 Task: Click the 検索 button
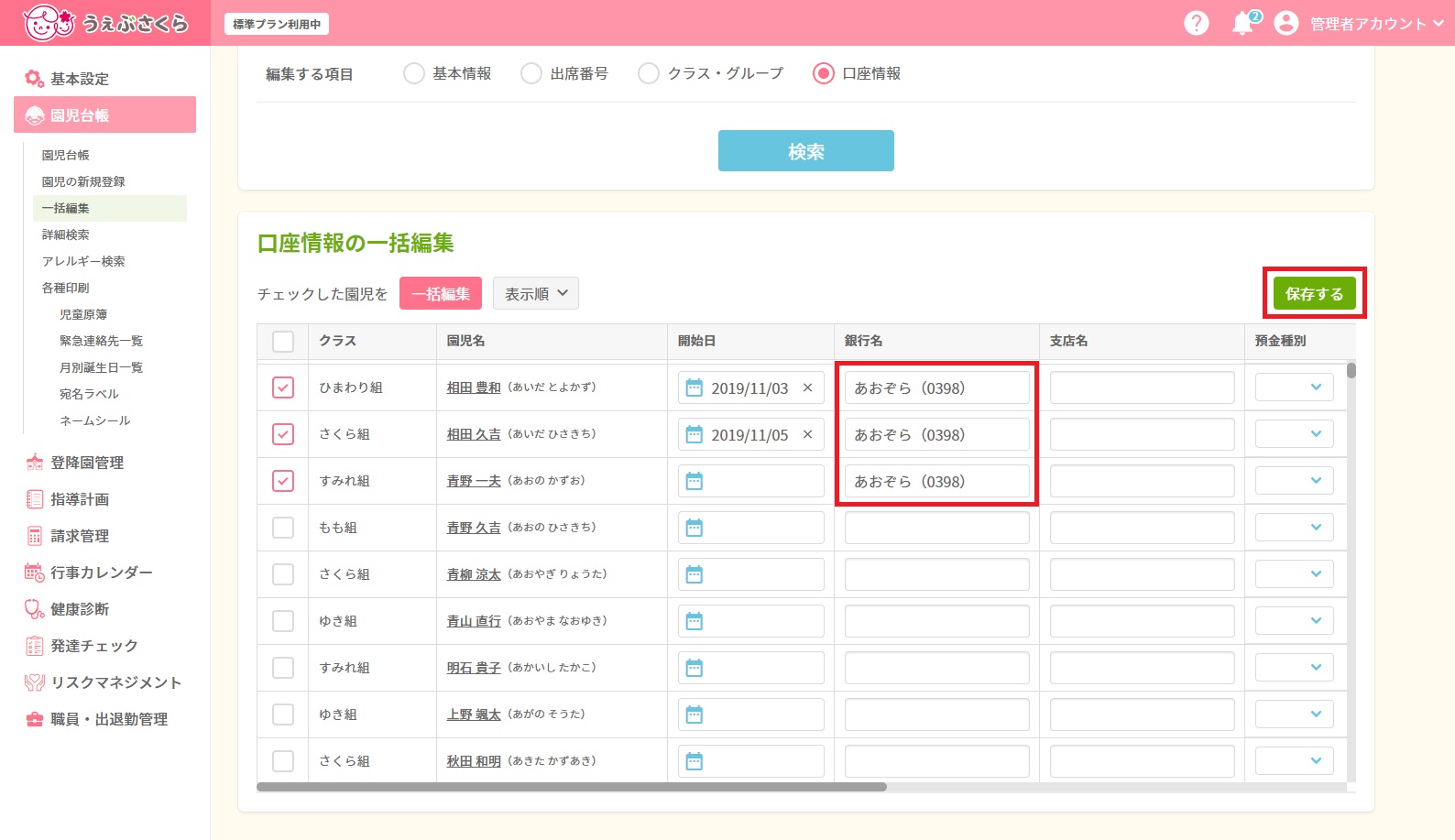tap(806, 150)
